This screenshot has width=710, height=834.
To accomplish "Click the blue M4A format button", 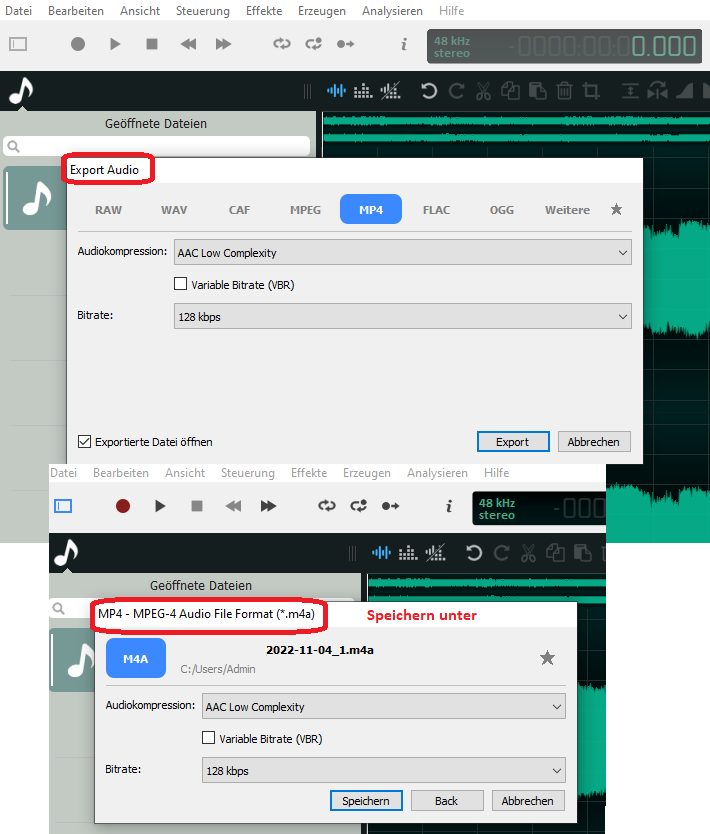I will point(136,658).
